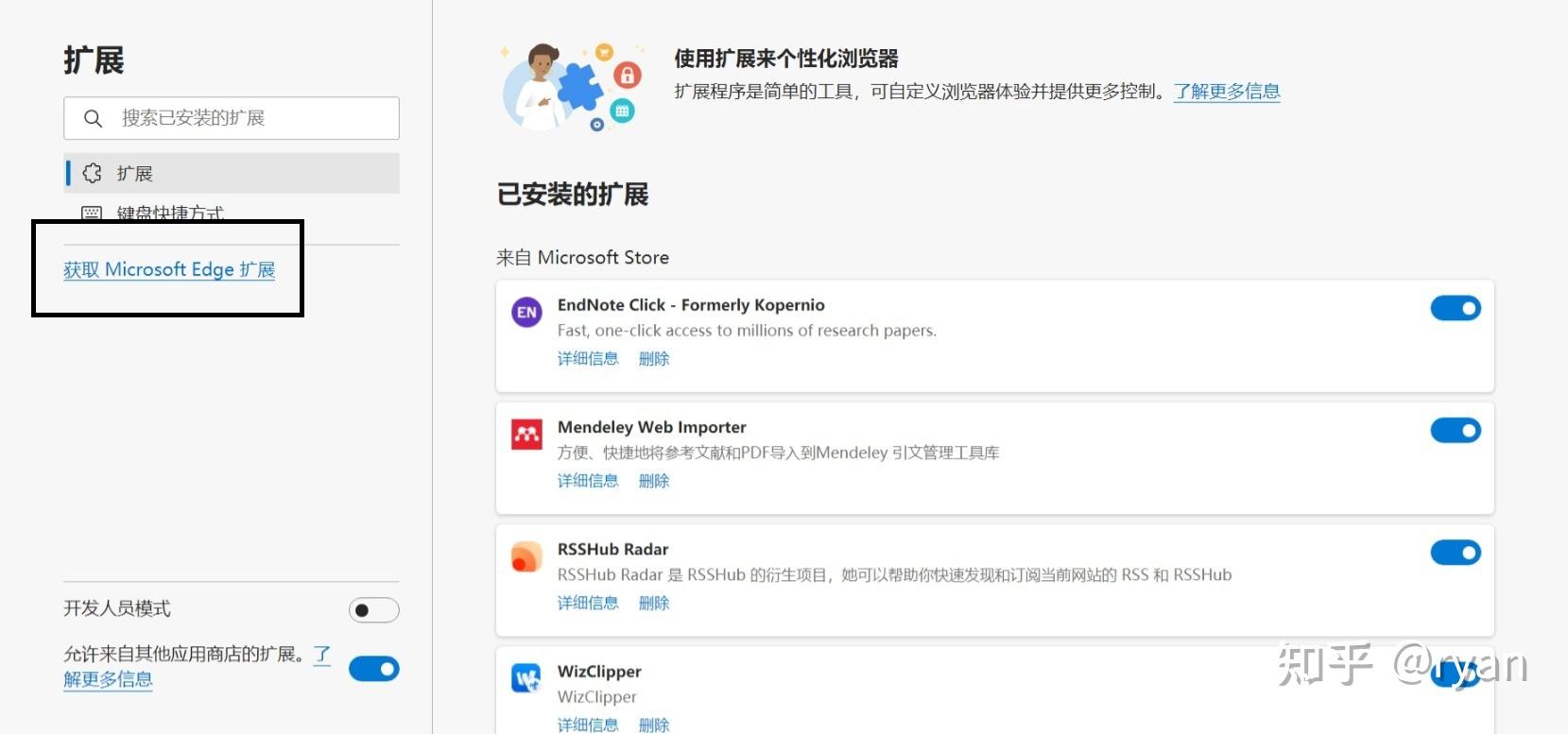Open learn more link about other stores

coord(108,679)
